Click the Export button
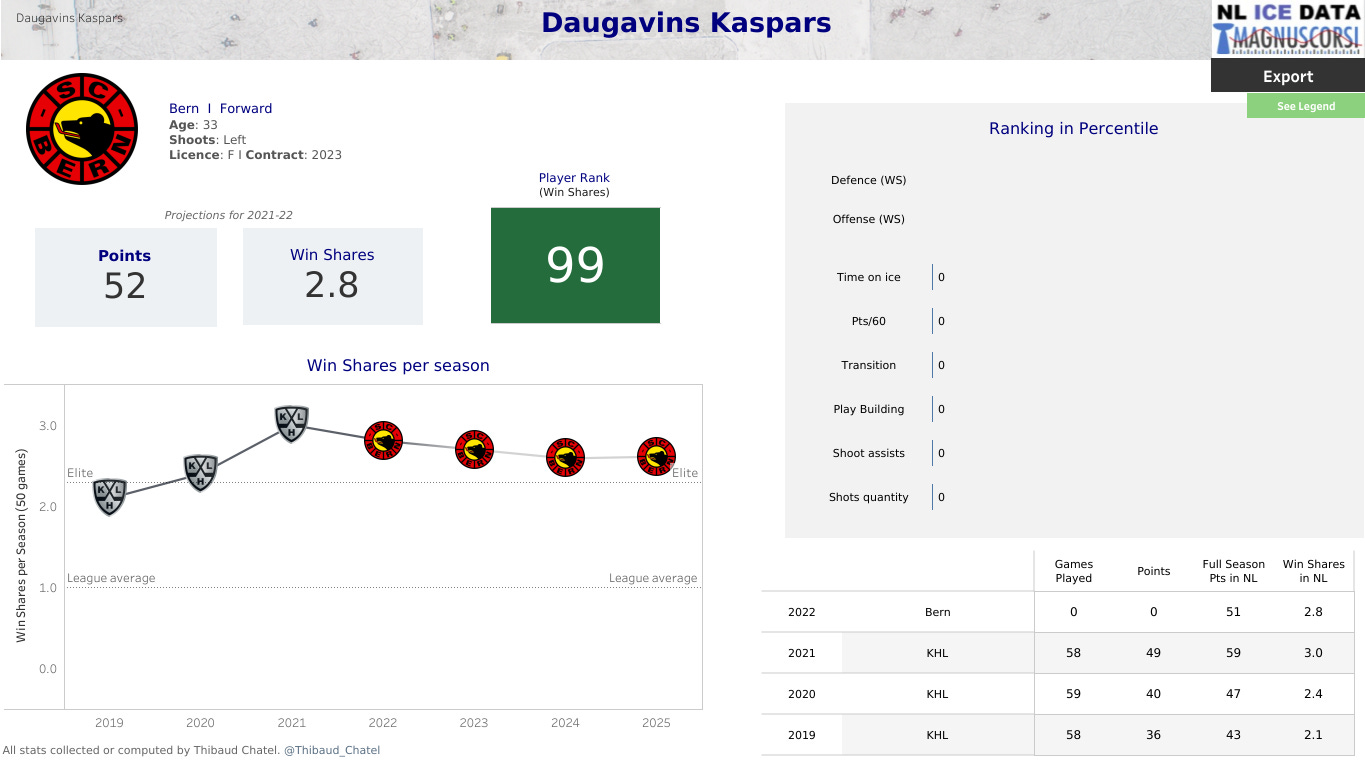The image size is (1365, 767). (x=1288, y=76)
